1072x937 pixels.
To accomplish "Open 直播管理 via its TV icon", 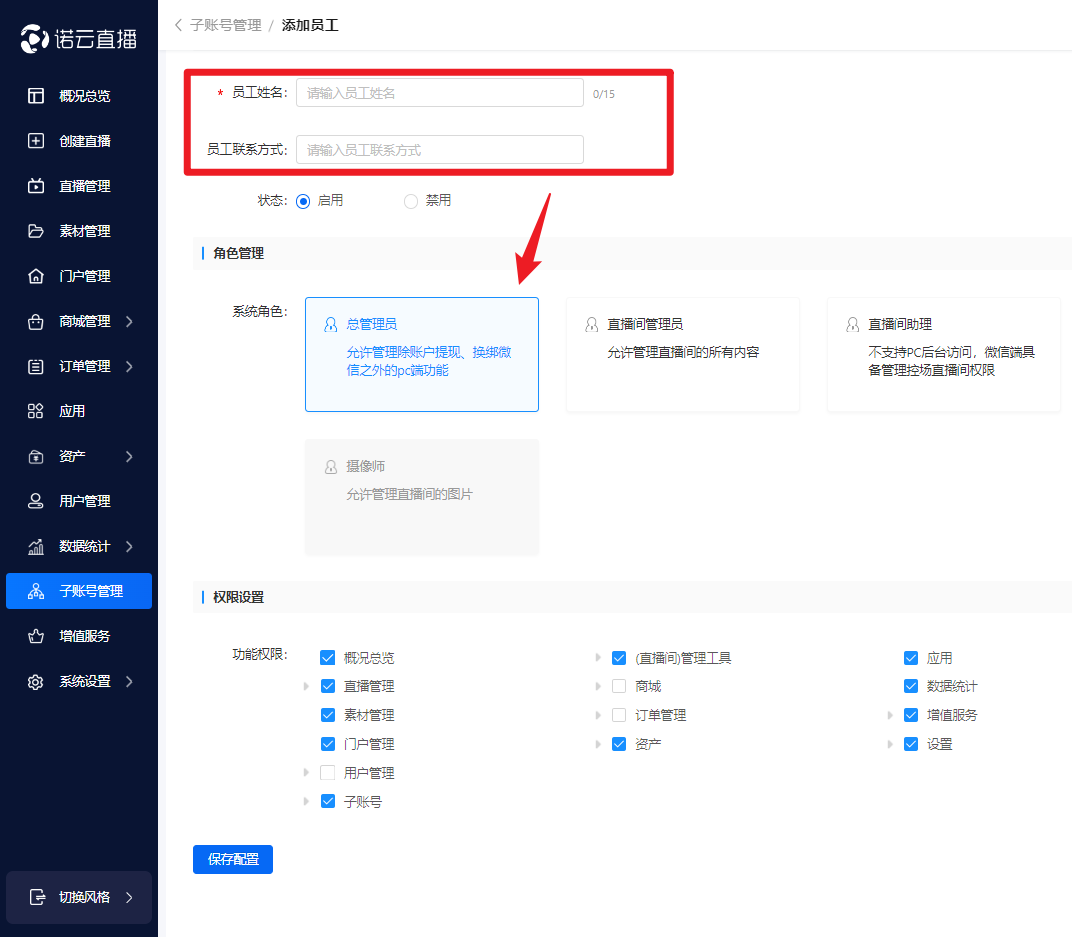I will (x=36, y=186).
